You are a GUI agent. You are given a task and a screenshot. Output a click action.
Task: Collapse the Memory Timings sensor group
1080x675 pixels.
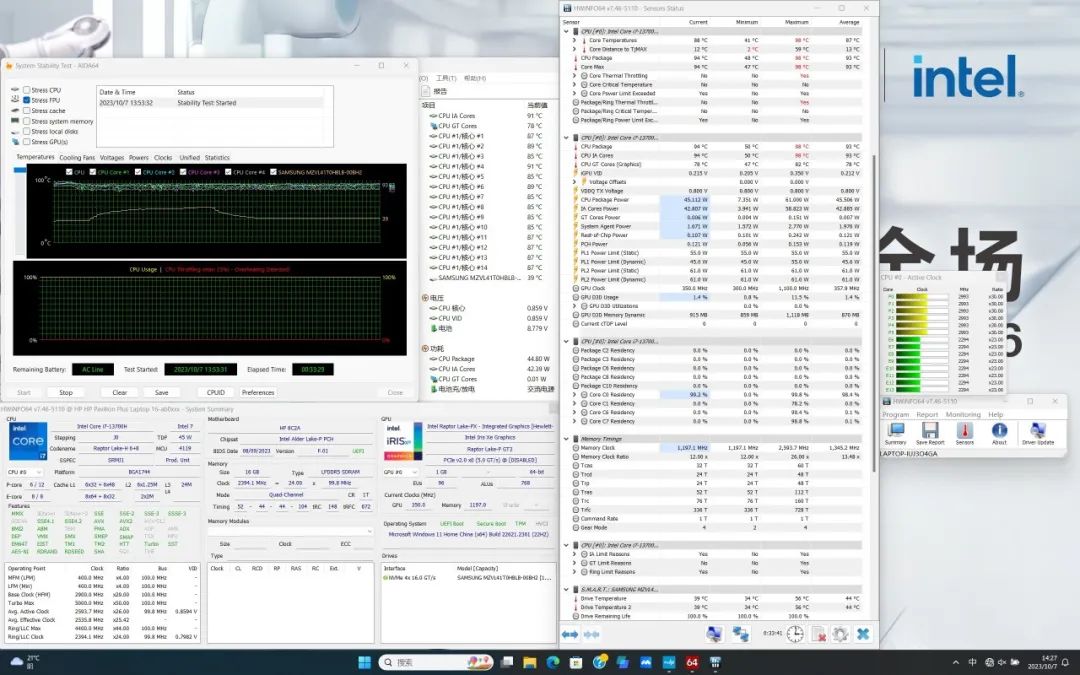(567, 438)
